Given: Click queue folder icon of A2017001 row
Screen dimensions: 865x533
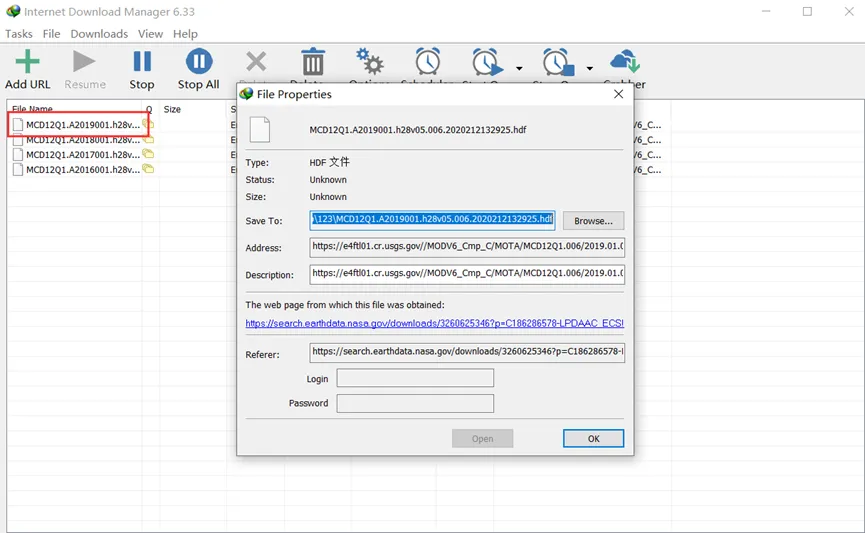Looking at the screenshot, I should tap(148, 153).
